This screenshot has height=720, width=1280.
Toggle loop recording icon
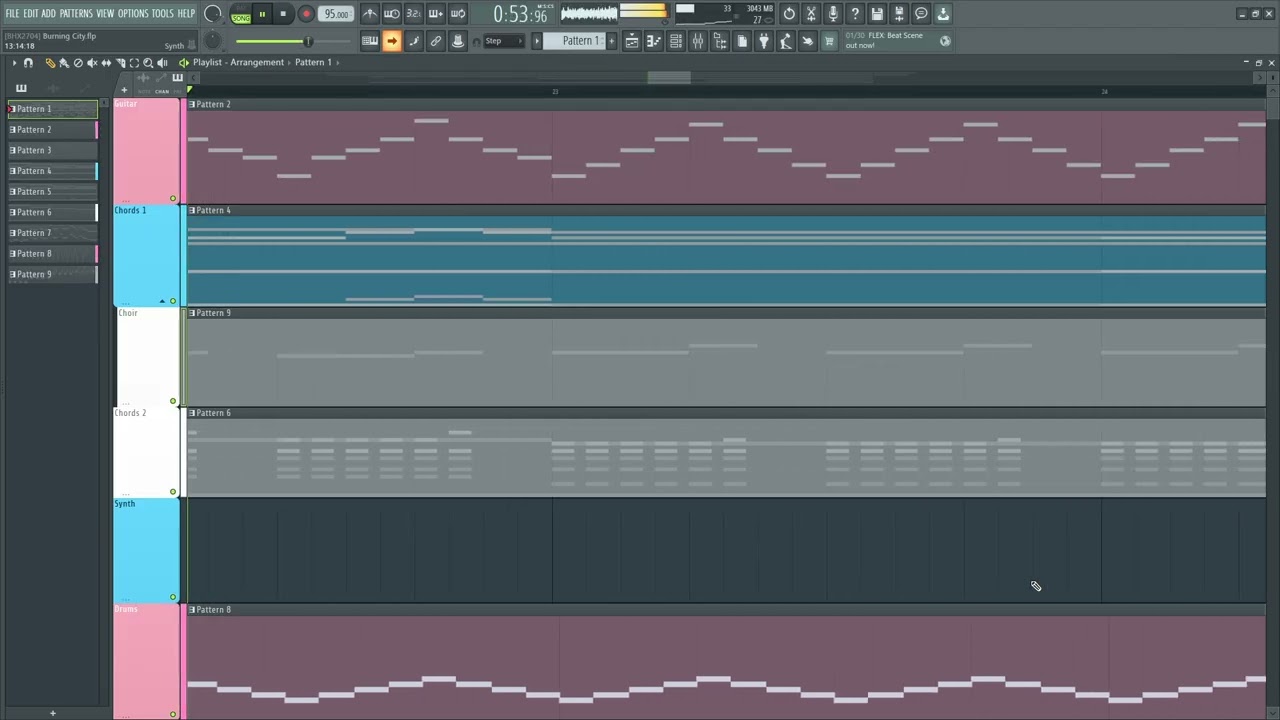[x=458, y=14]
